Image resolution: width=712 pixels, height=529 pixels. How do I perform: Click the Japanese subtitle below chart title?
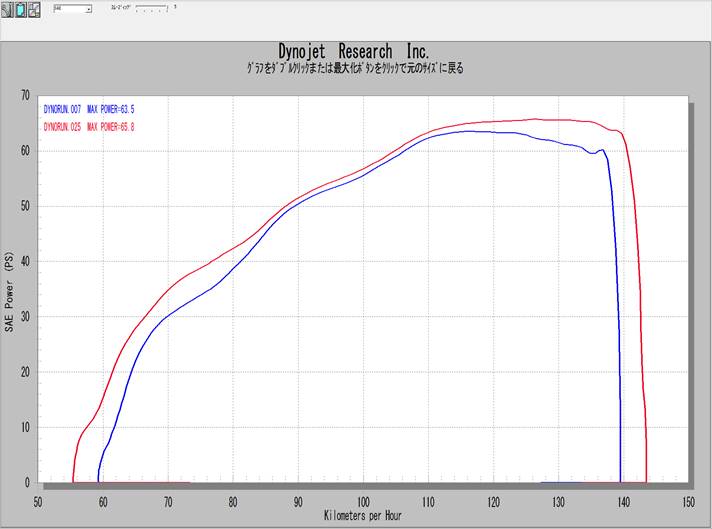(354, 69)
